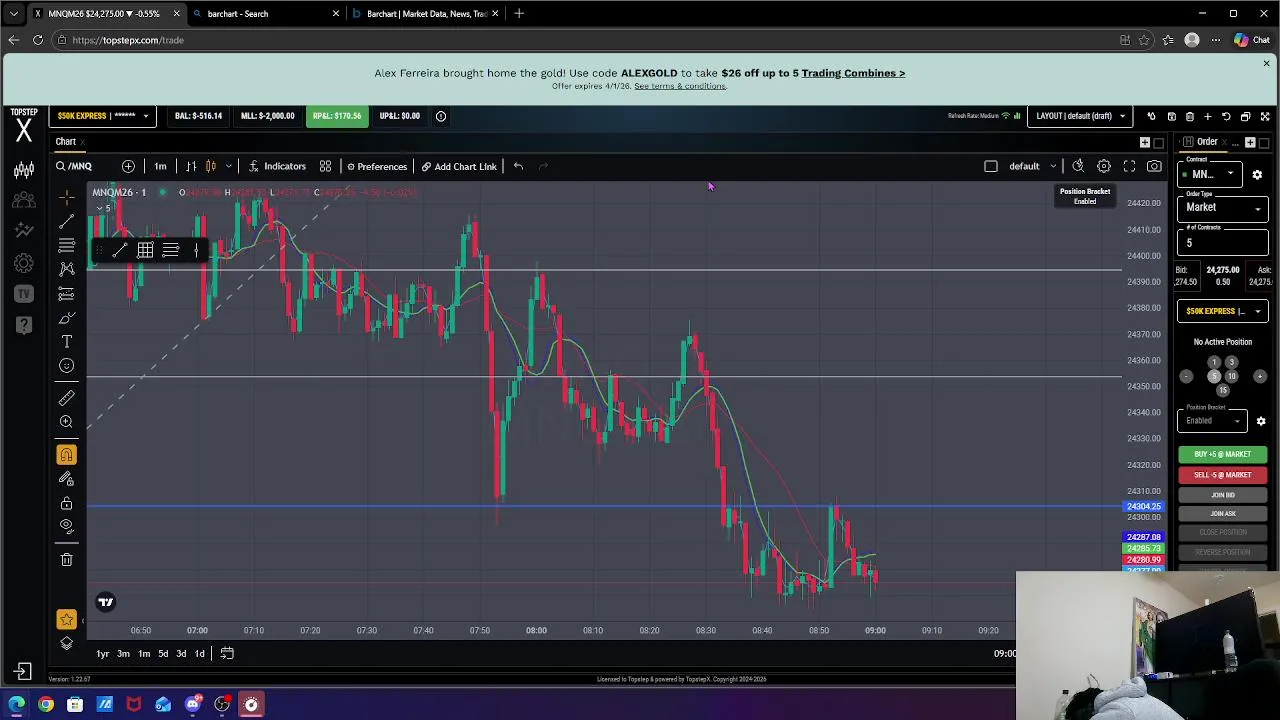Toggle the favorites star toolbar
Screen dimensions: 1280x720
[x=66, y=620]
